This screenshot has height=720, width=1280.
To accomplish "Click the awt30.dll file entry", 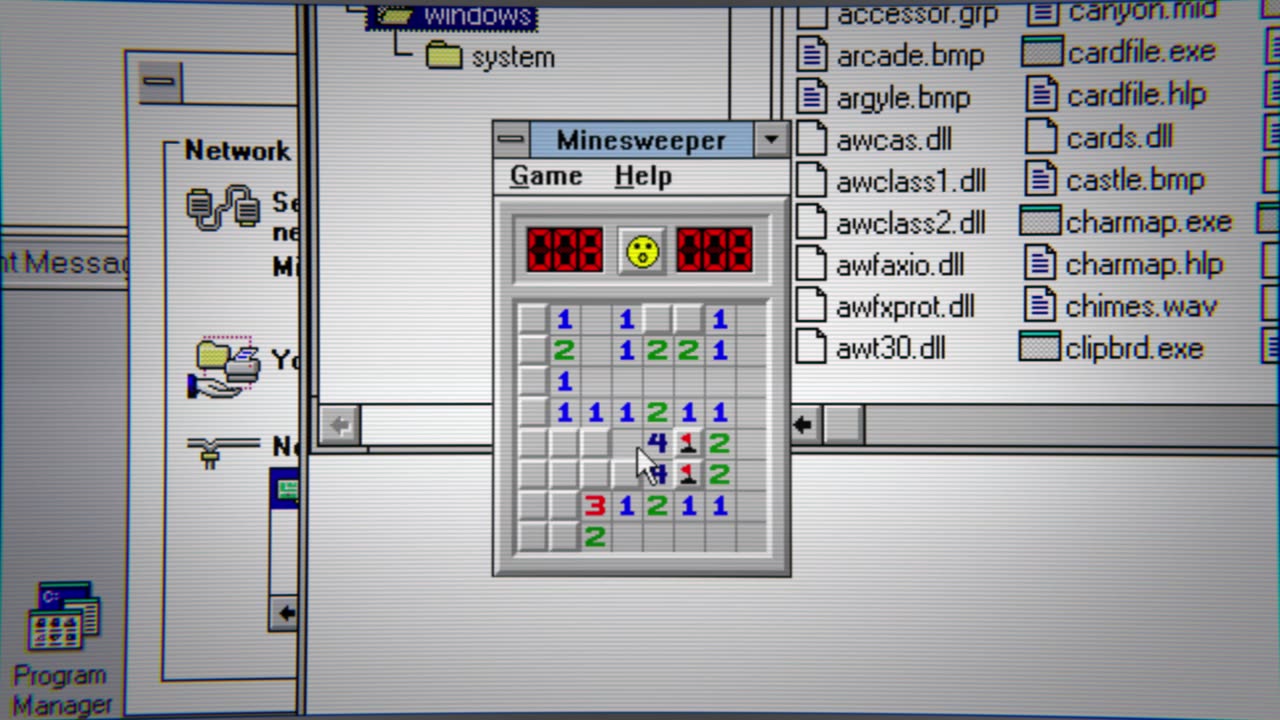I will coord(889,349).
